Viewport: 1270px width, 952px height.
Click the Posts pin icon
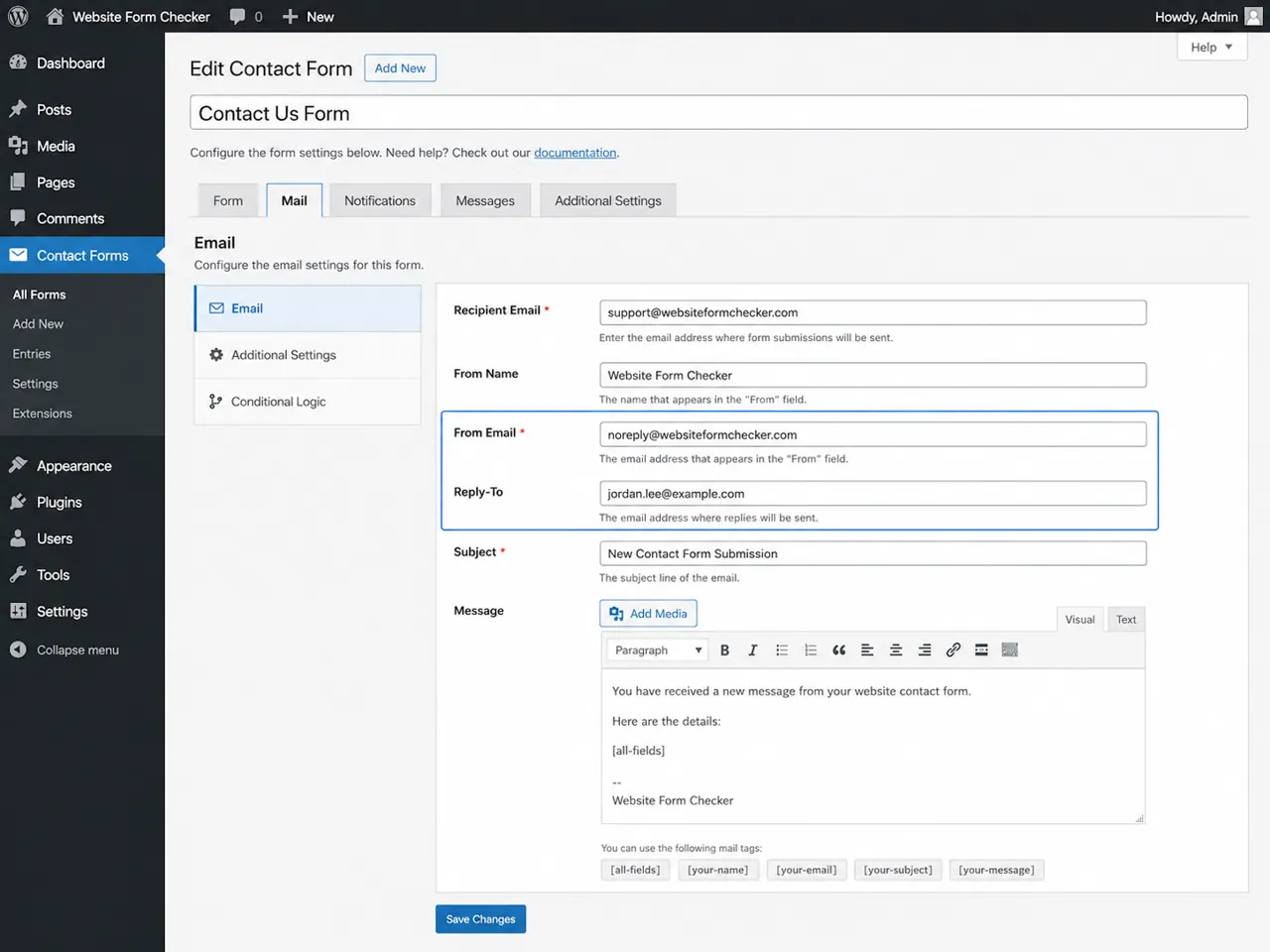click(x=18, y=109)
